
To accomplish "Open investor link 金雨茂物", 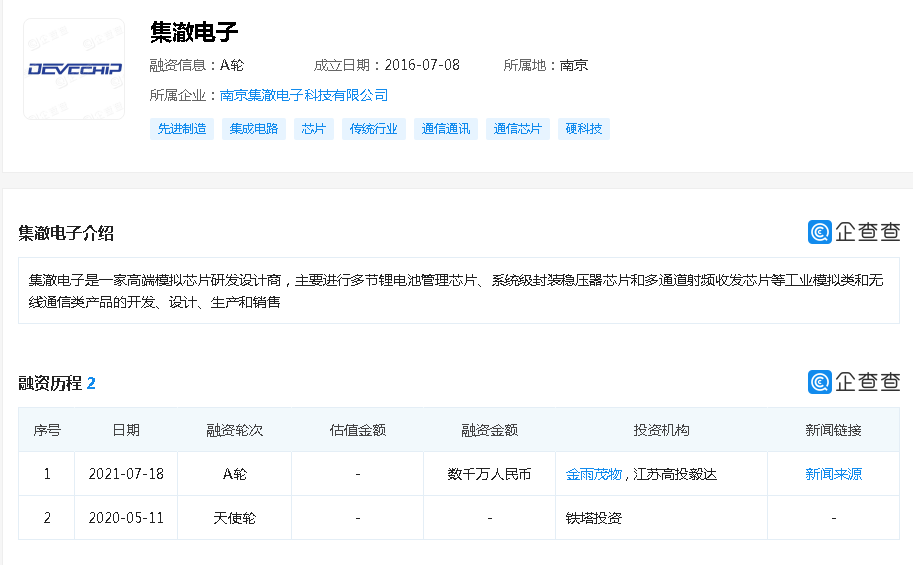I will pos(593,474).
